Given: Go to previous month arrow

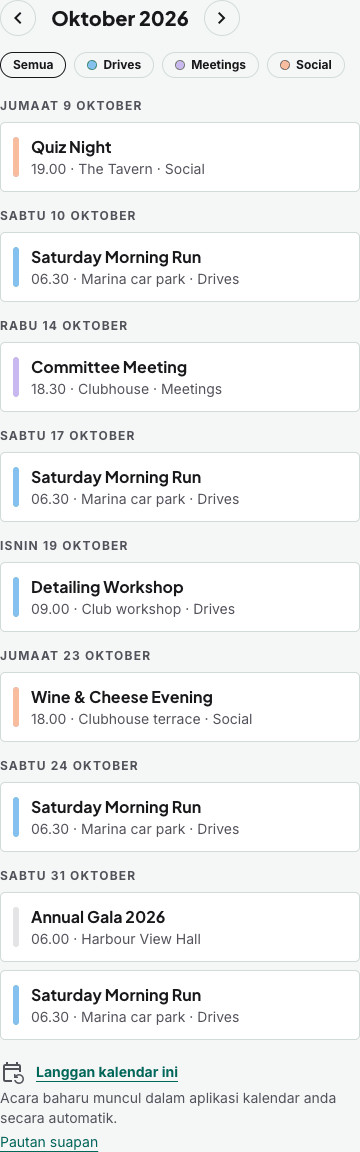Looking at the screenshot, I should click(18, 18).
